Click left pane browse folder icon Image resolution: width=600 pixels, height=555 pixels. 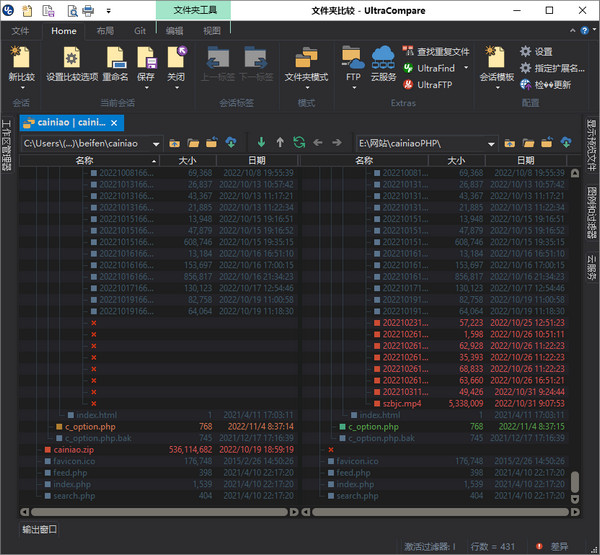(x=193, y=143)
